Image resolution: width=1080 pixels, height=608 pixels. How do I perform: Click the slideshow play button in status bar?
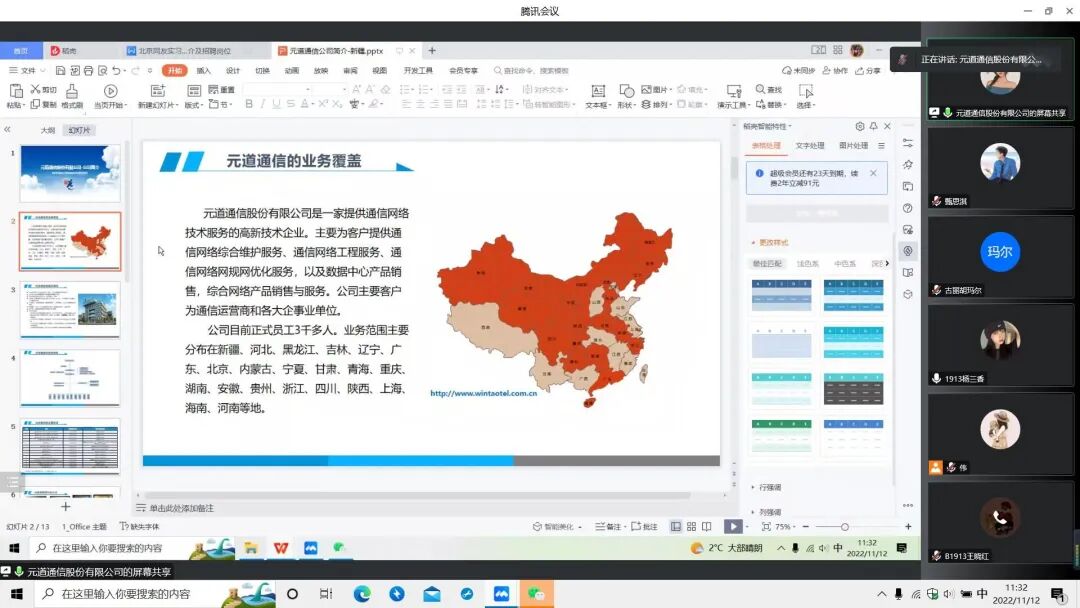point(733,526)
